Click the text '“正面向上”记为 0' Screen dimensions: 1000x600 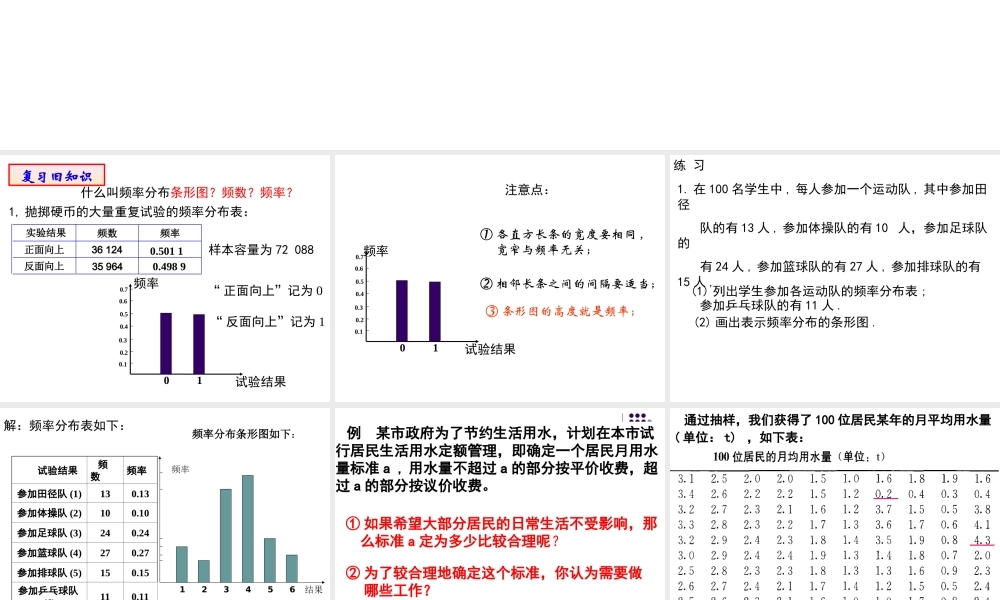(268, 291)
